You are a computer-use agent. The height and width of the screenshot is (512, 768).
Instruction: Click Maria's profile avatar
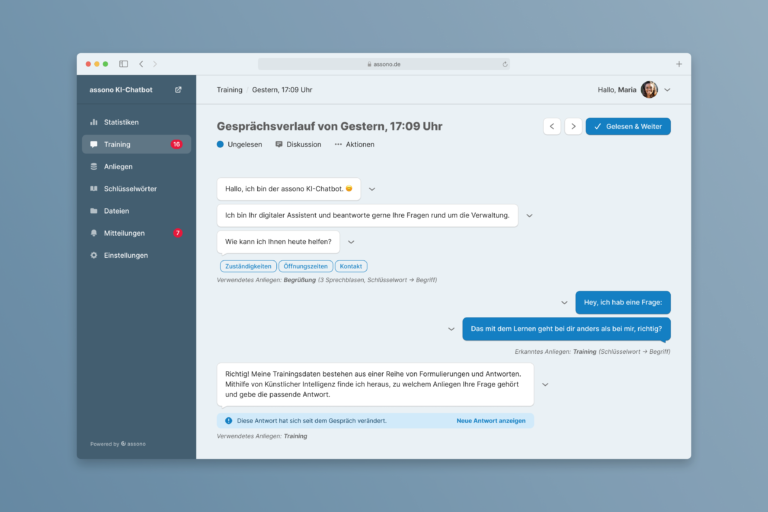pyautogui.click(x=649, y=90)
